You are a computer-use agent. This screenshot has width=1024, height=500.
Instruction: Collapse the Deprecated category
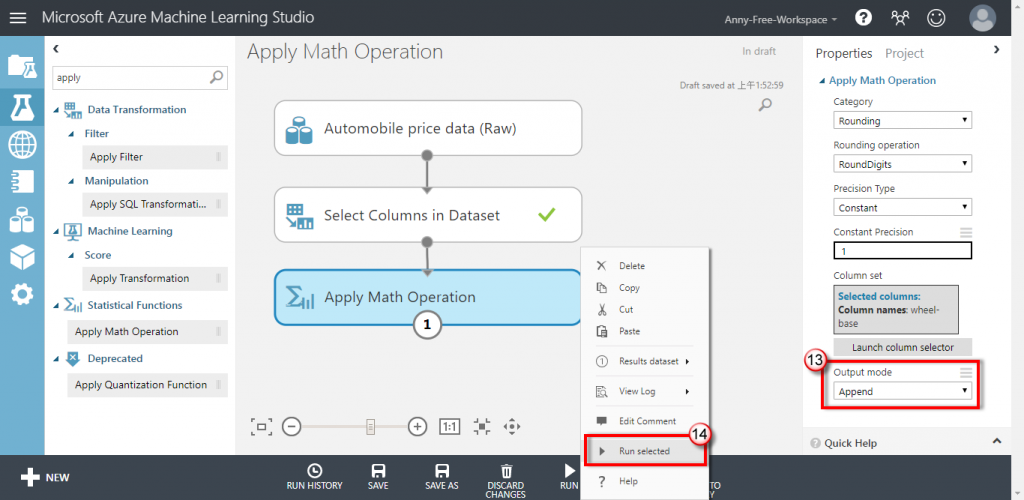57,359
